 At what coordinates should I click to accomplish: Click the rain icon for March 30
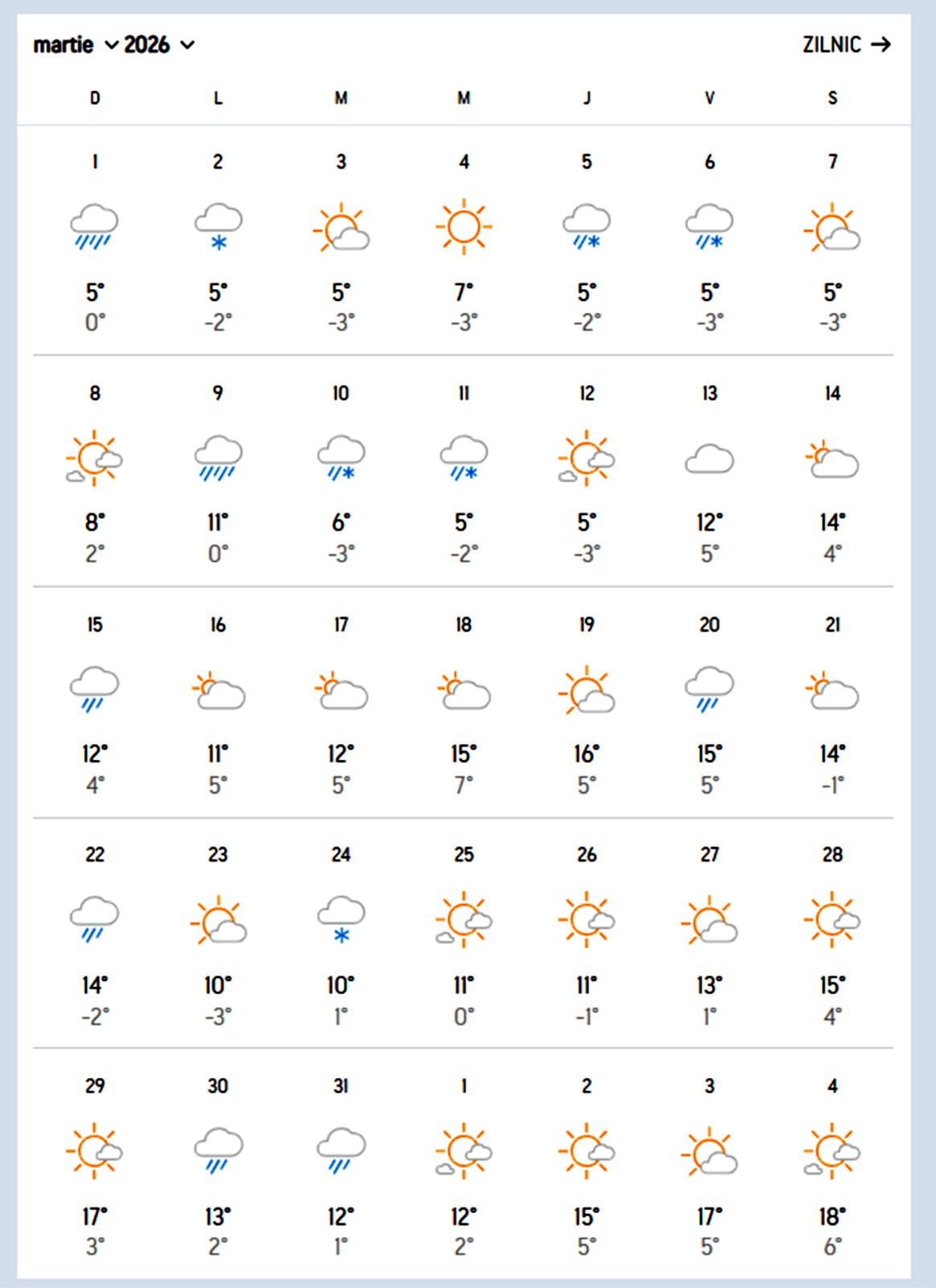(218, 1150)
